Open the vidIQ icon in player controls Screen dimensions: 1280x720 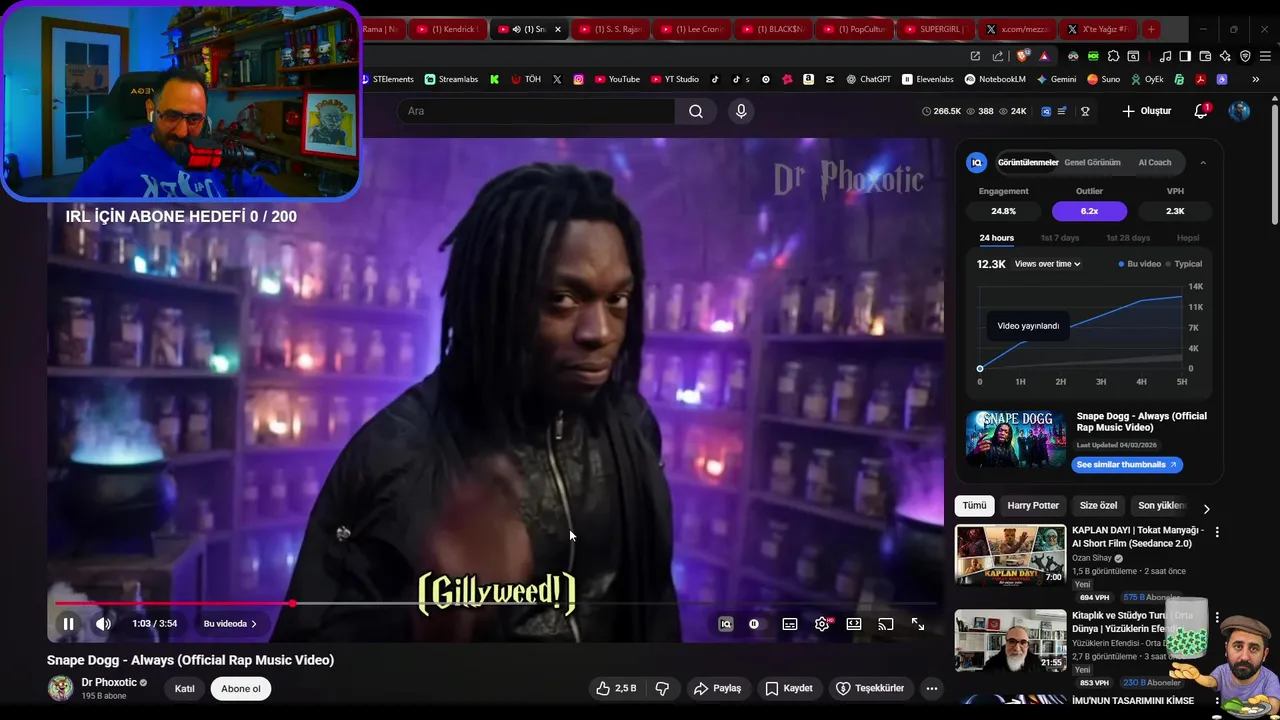(x=726, y=624)
